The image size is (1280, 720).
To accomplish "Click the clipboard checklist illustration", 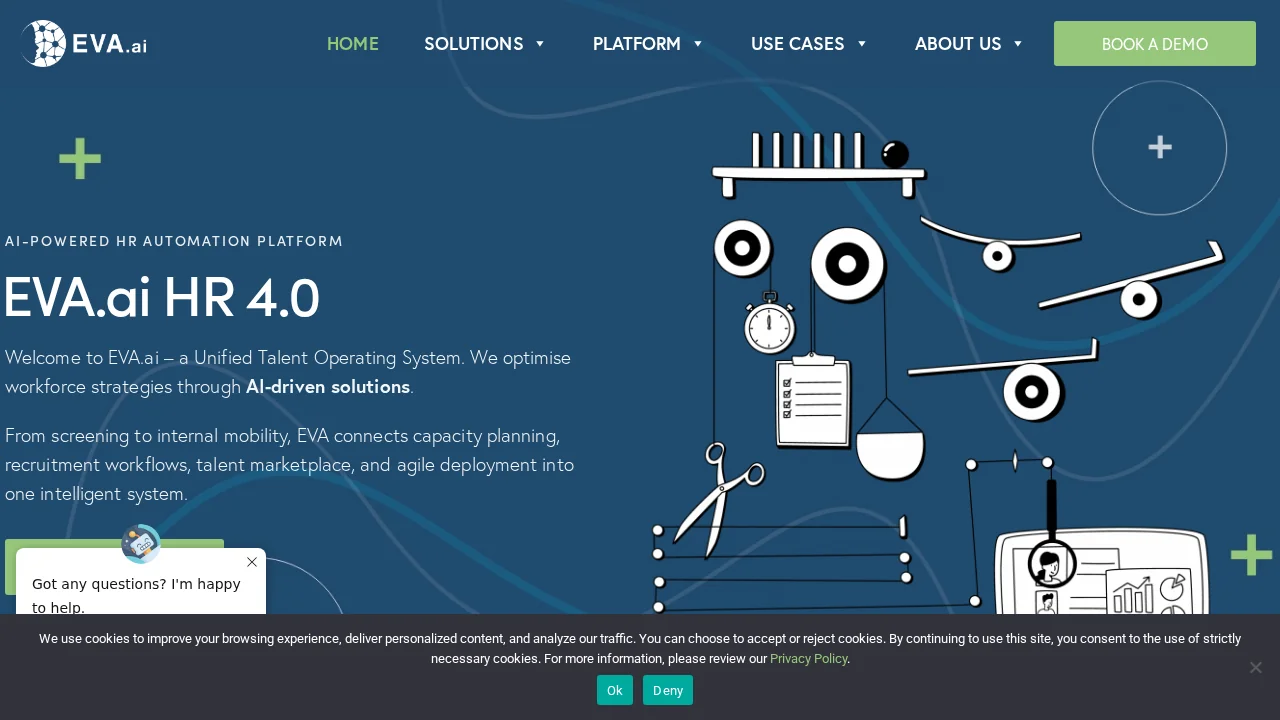I will pyautogui.click(x=813, y=401).
